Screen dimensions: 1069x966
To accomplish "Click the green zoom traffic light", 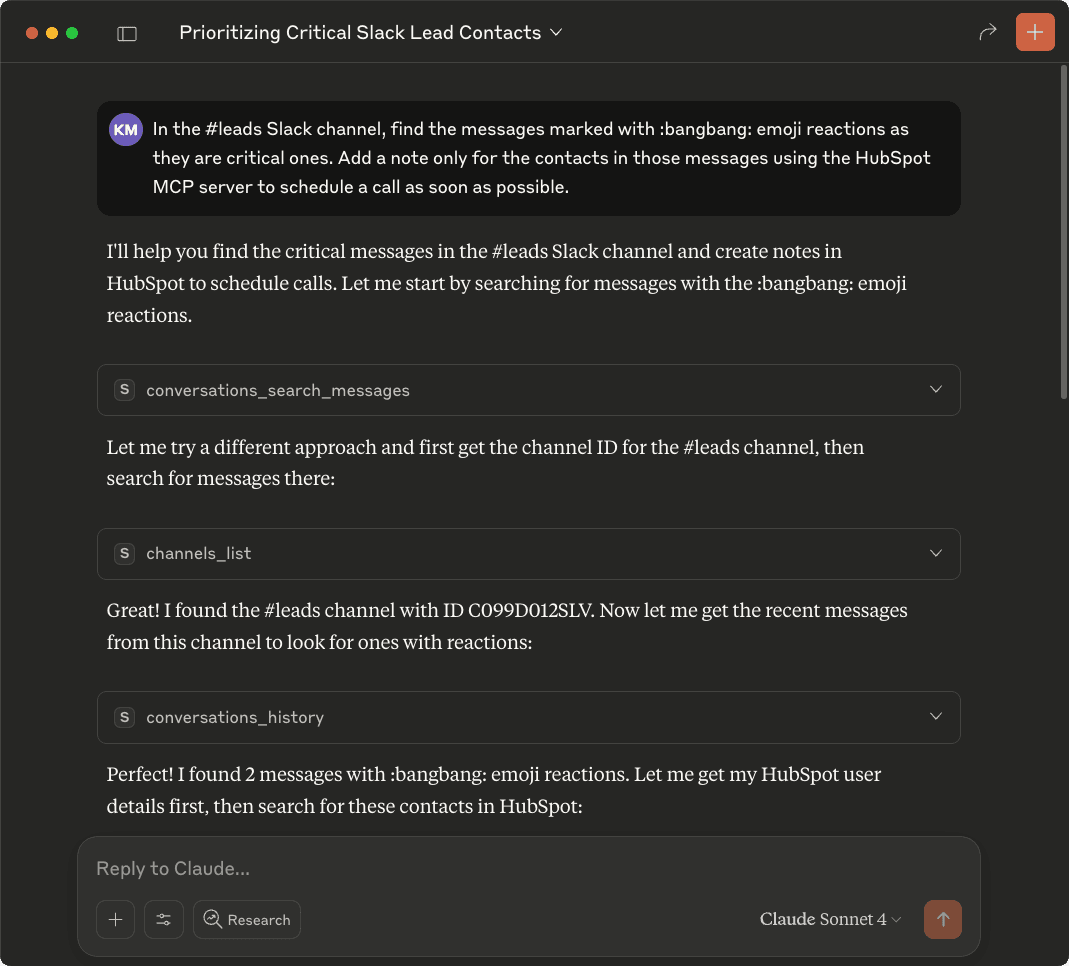I will 70,32.
